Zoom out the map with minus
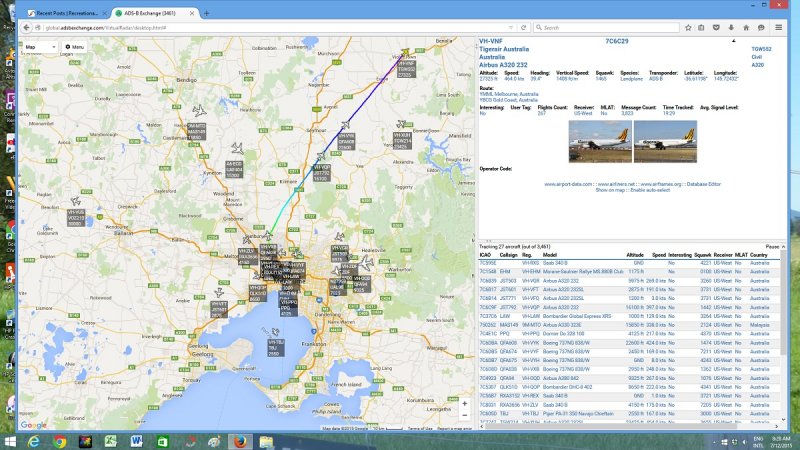This screenshot has height=450, width=800. point(465,415)
